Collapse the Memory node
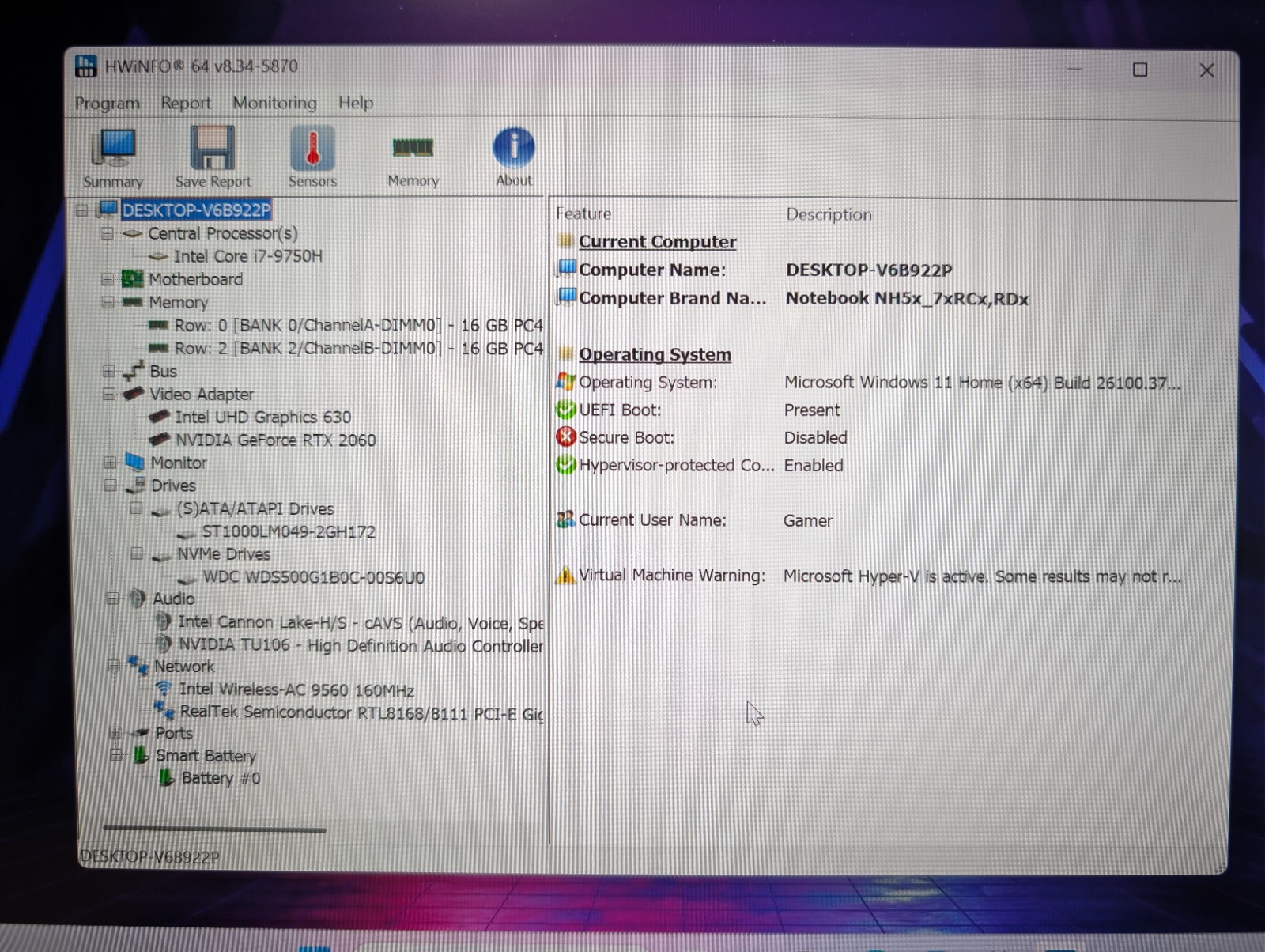 pos(108,302)
